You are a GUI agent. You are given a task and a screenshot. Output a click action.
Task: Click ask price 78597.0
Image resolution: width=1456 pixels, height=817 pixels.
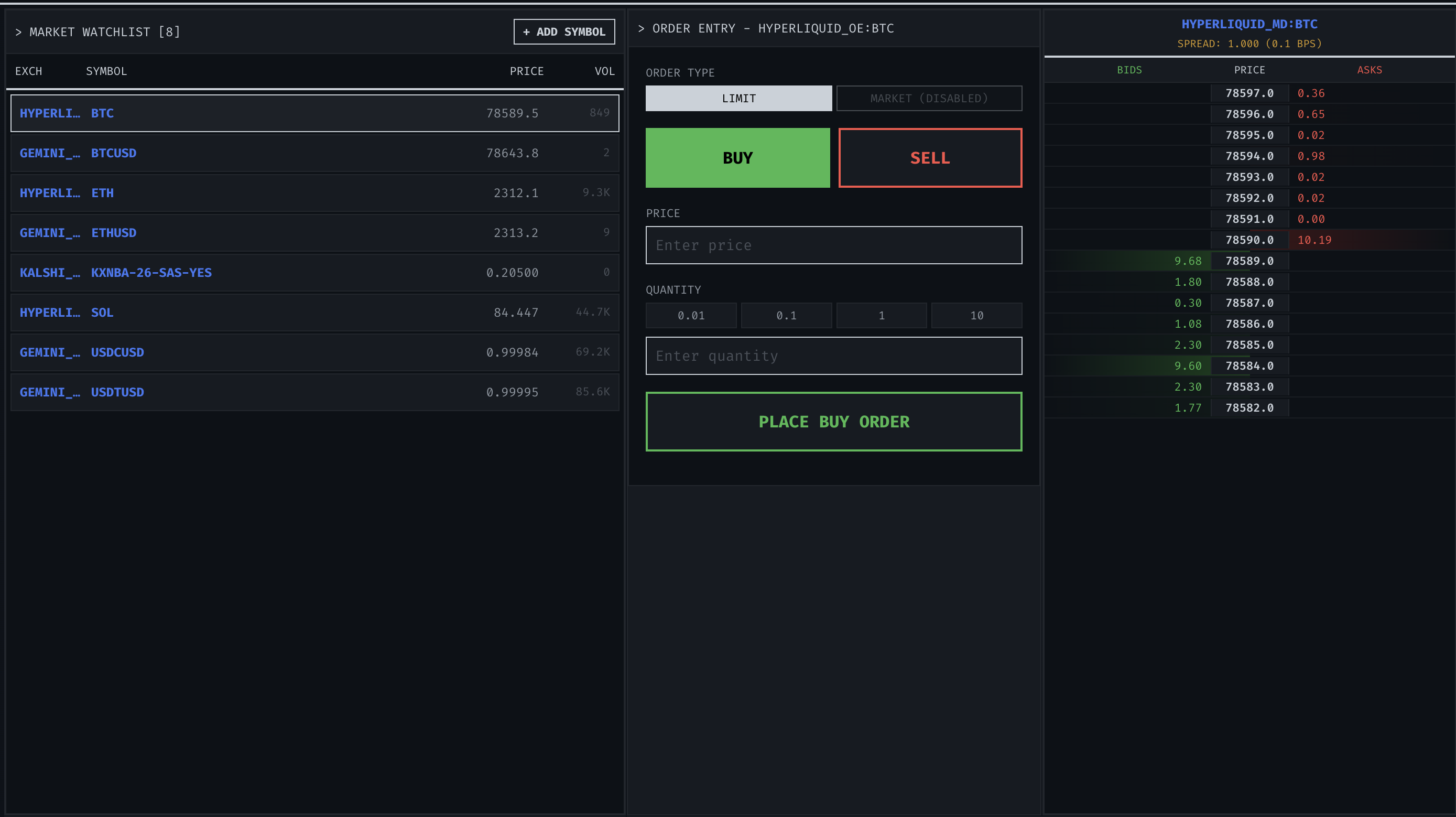pyautogui.click(x=1249, y=93)
